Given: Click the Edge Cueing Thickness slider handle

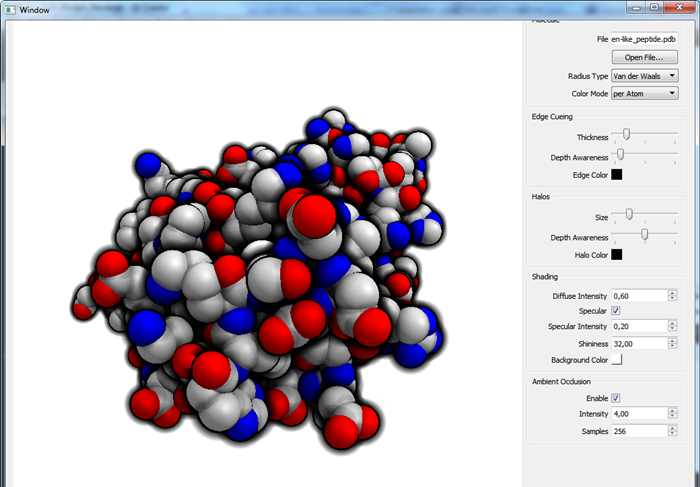Looking at the screenshot, I should point(626,135).
